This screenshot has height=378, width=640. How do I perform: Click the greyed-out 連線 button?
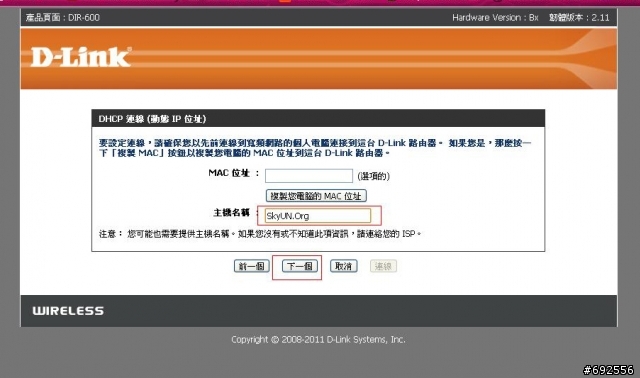(383, 266)
